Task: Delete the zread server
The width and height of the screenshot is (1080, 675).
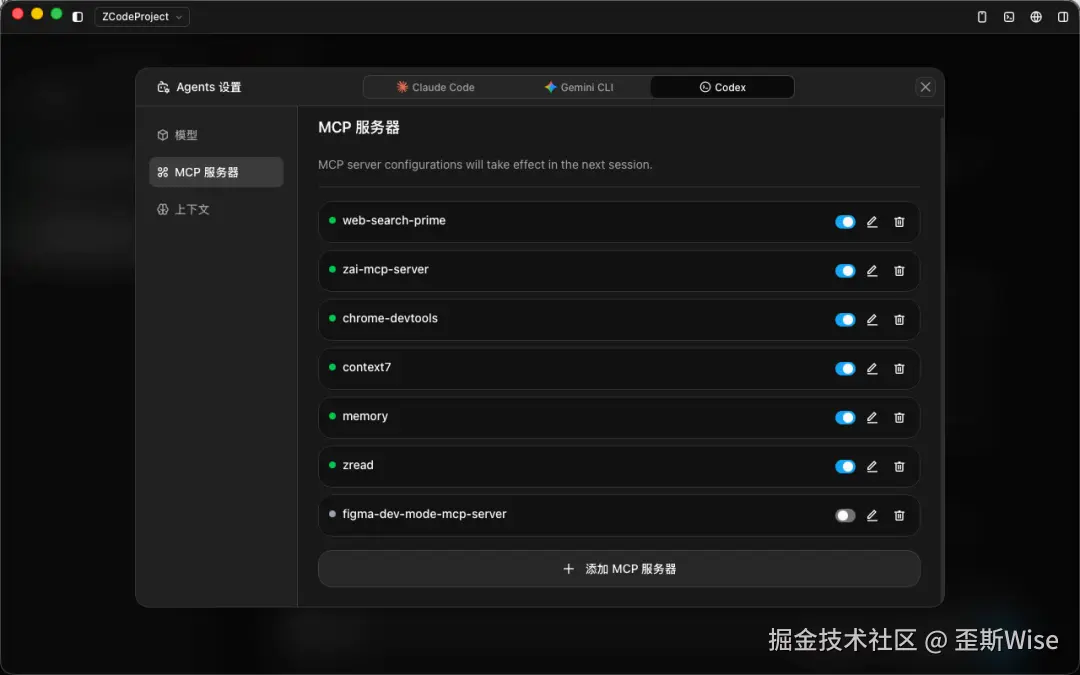Action: pyautogui.click(x=899, y=466)
